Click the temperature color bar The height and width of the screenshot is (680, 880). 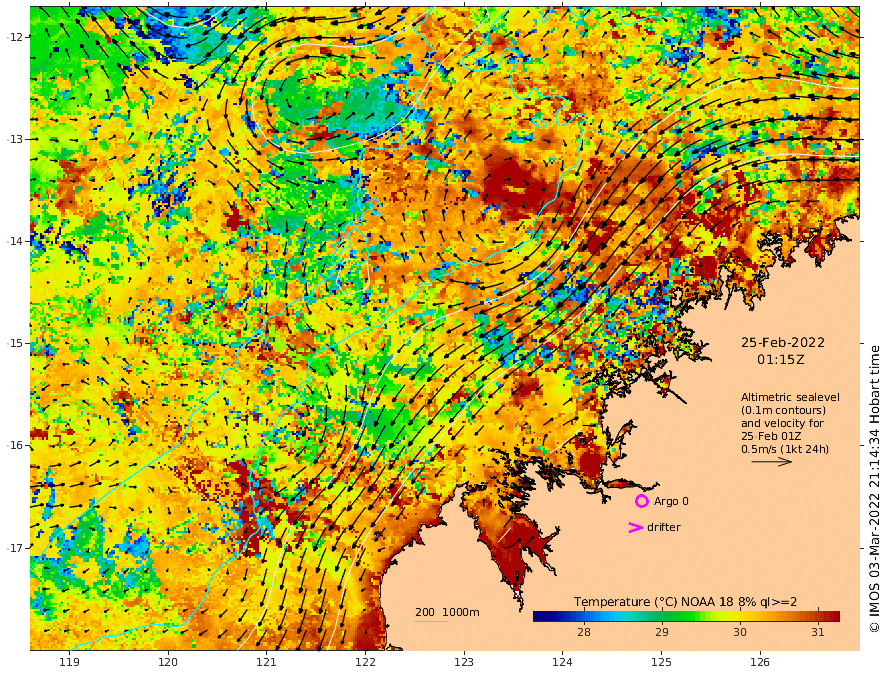tap(686, 616)
